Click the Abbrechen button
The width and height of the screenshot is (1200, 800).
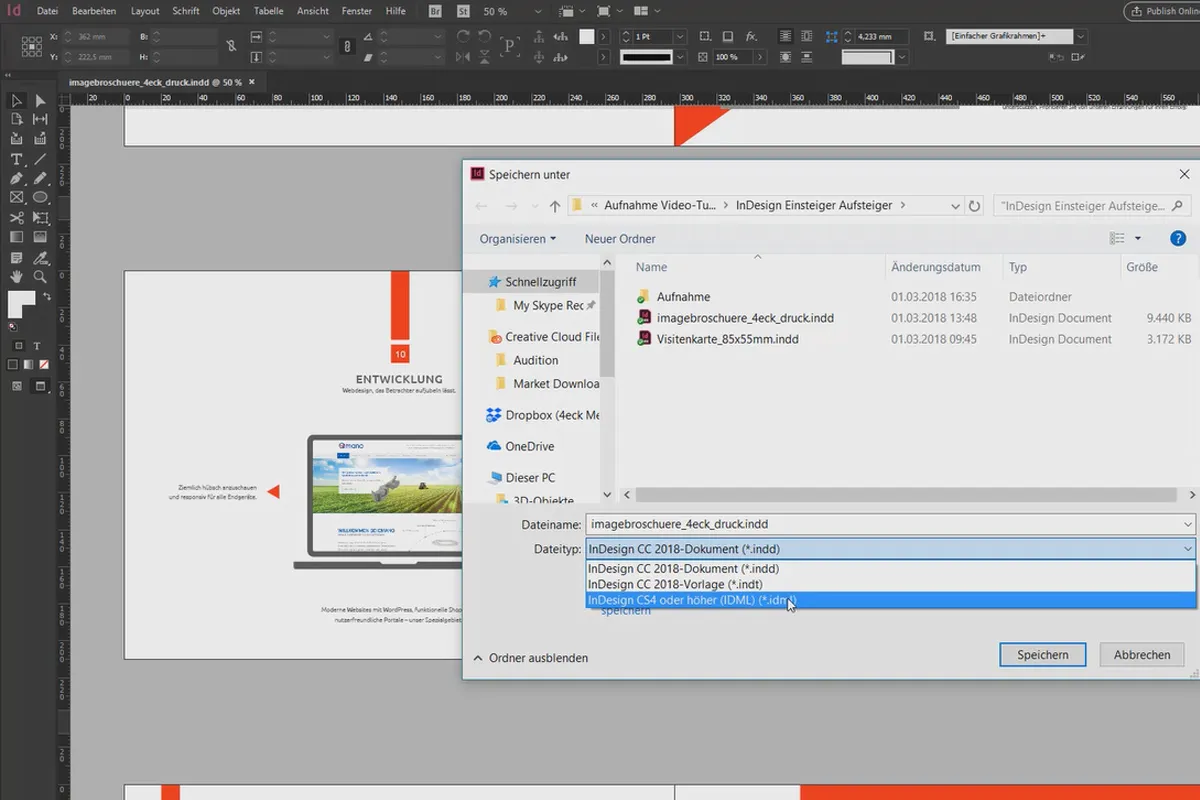(x=1142, y=655)
